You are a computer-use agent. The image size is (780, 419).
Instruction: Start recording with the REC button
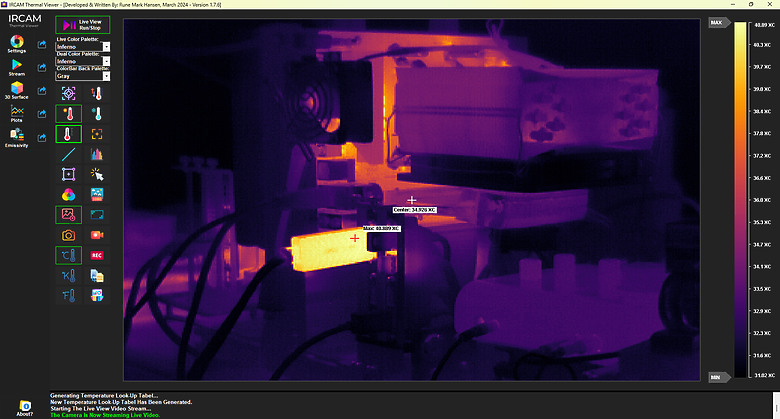pyautogui.click(x=97, y=255)
